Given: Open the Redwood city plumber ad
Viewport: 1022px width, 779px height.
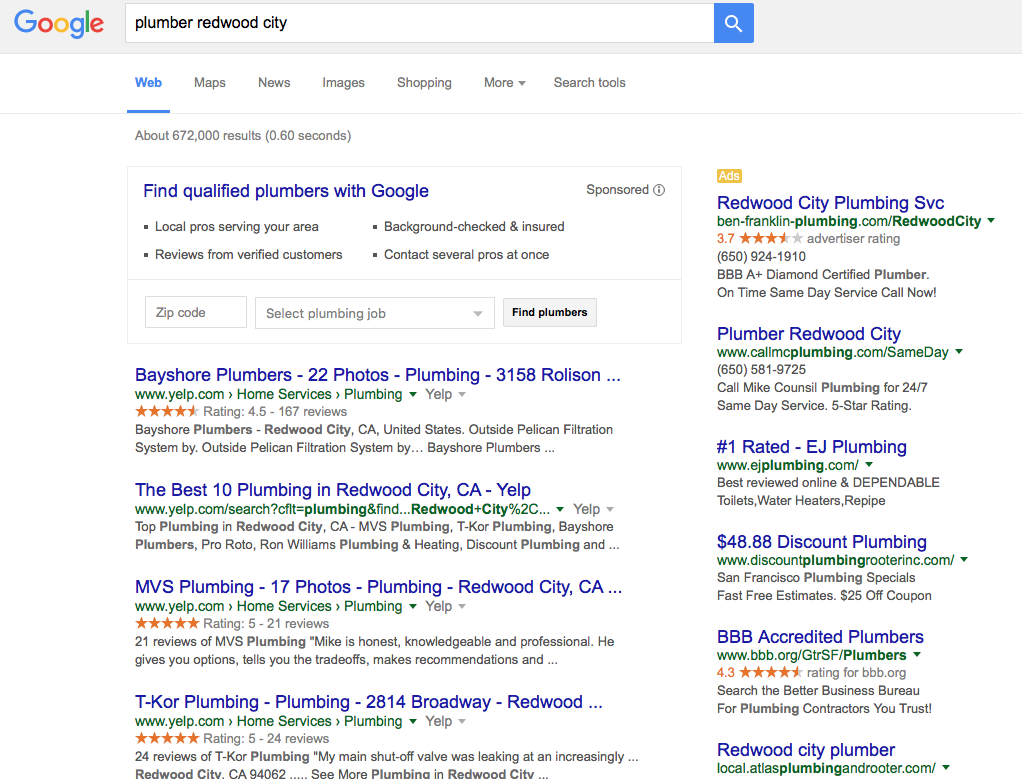Looking at the screenshot, I should (x=806, y=750).
